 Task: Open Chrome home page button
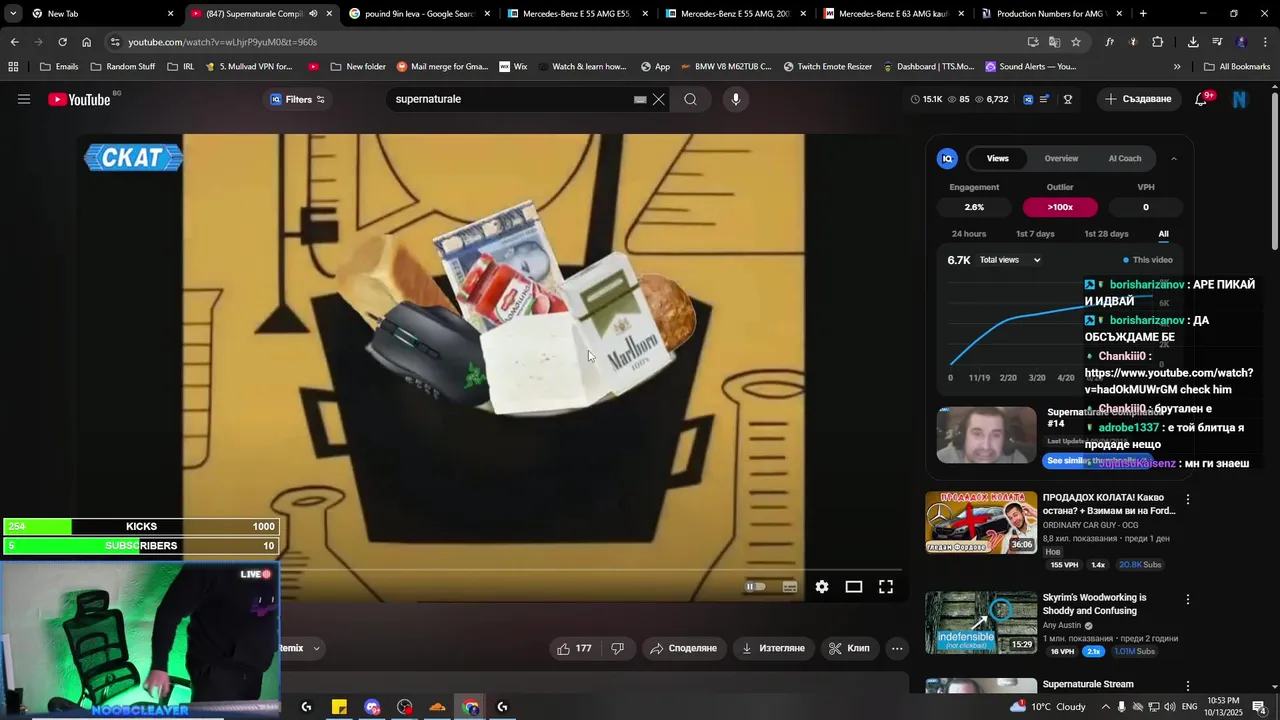click(87, 42)
